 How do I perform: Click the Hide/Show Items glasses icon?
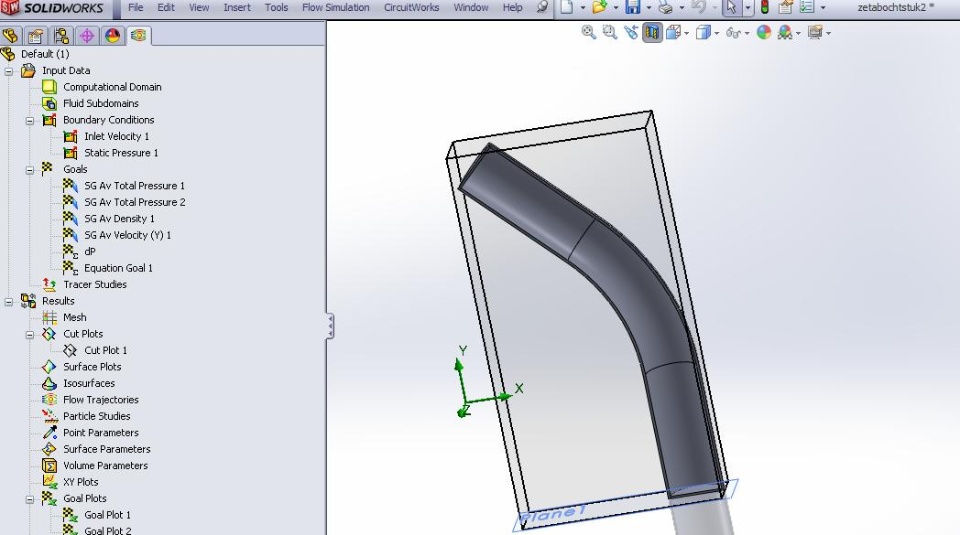[733, 32]
